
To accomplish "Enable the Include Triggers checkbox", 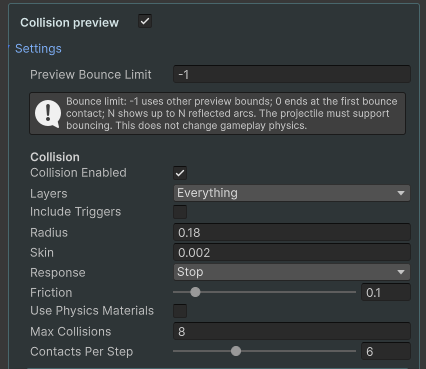I will click(180, 212).
